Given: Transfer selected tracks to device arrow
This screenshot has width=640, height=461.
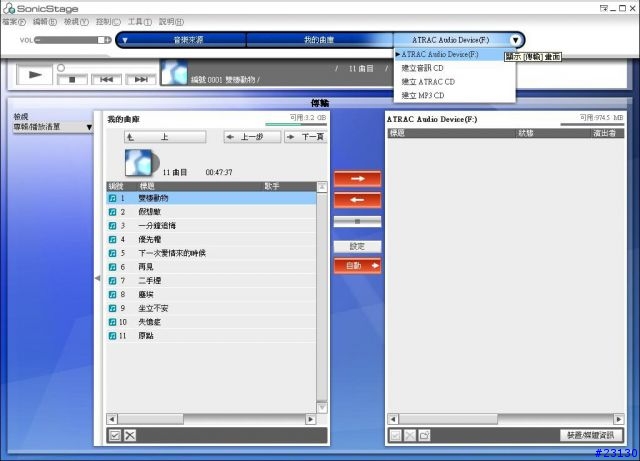Looking at the screenshot, I should [x=358, y=179].
